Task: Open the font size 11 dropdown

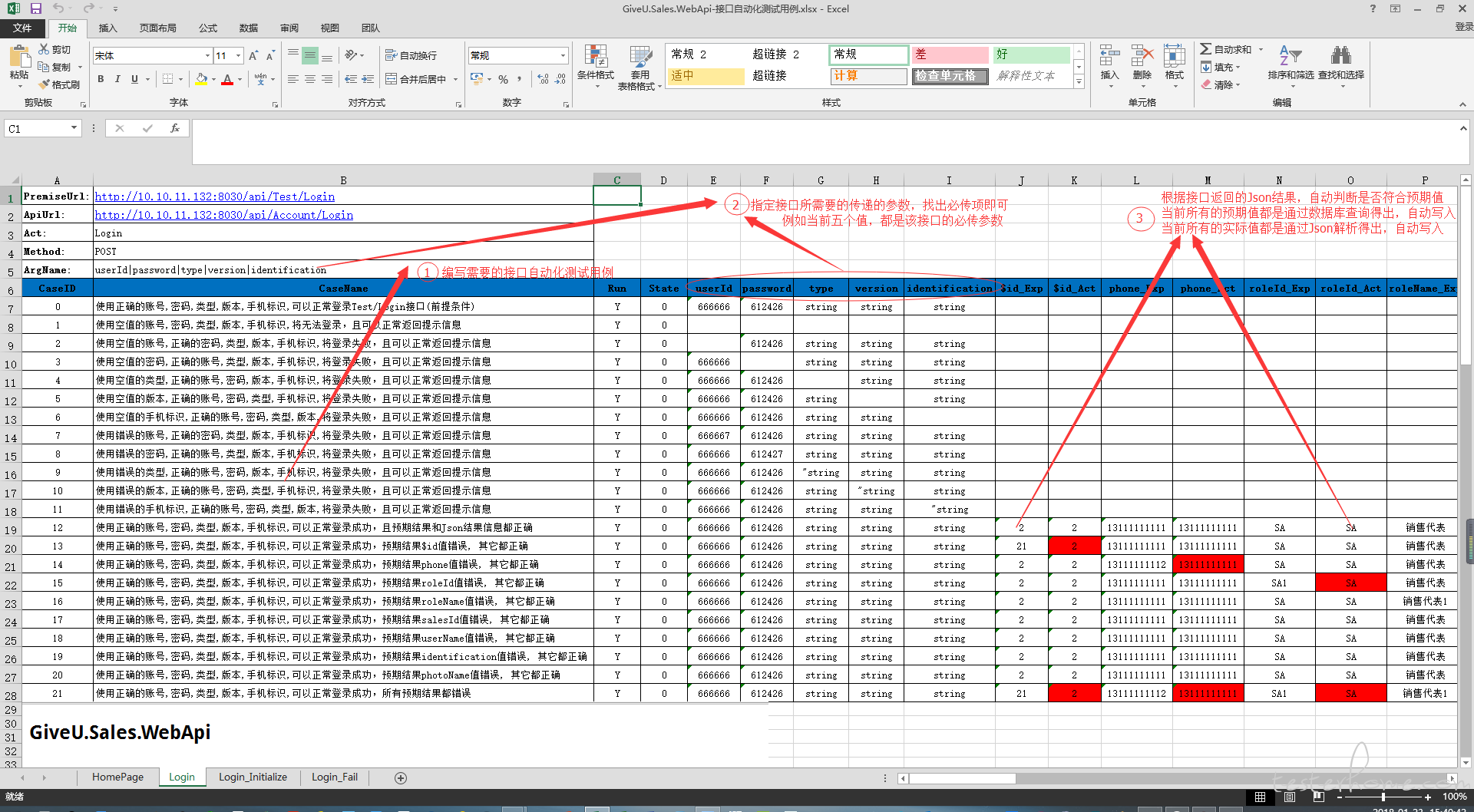Action: point(239,55)
